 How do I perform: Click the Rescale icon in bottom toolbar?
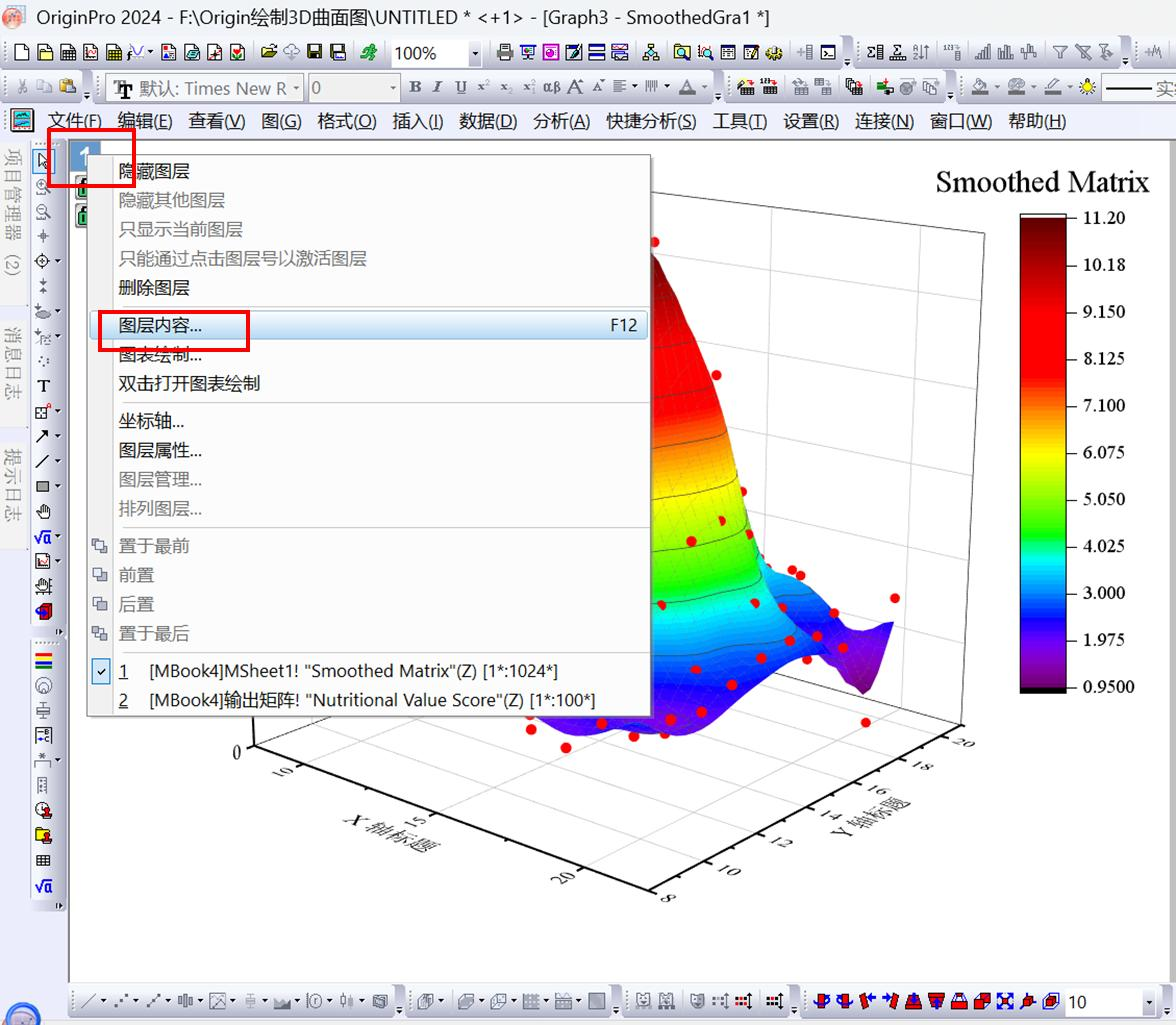[1005, 1001]
